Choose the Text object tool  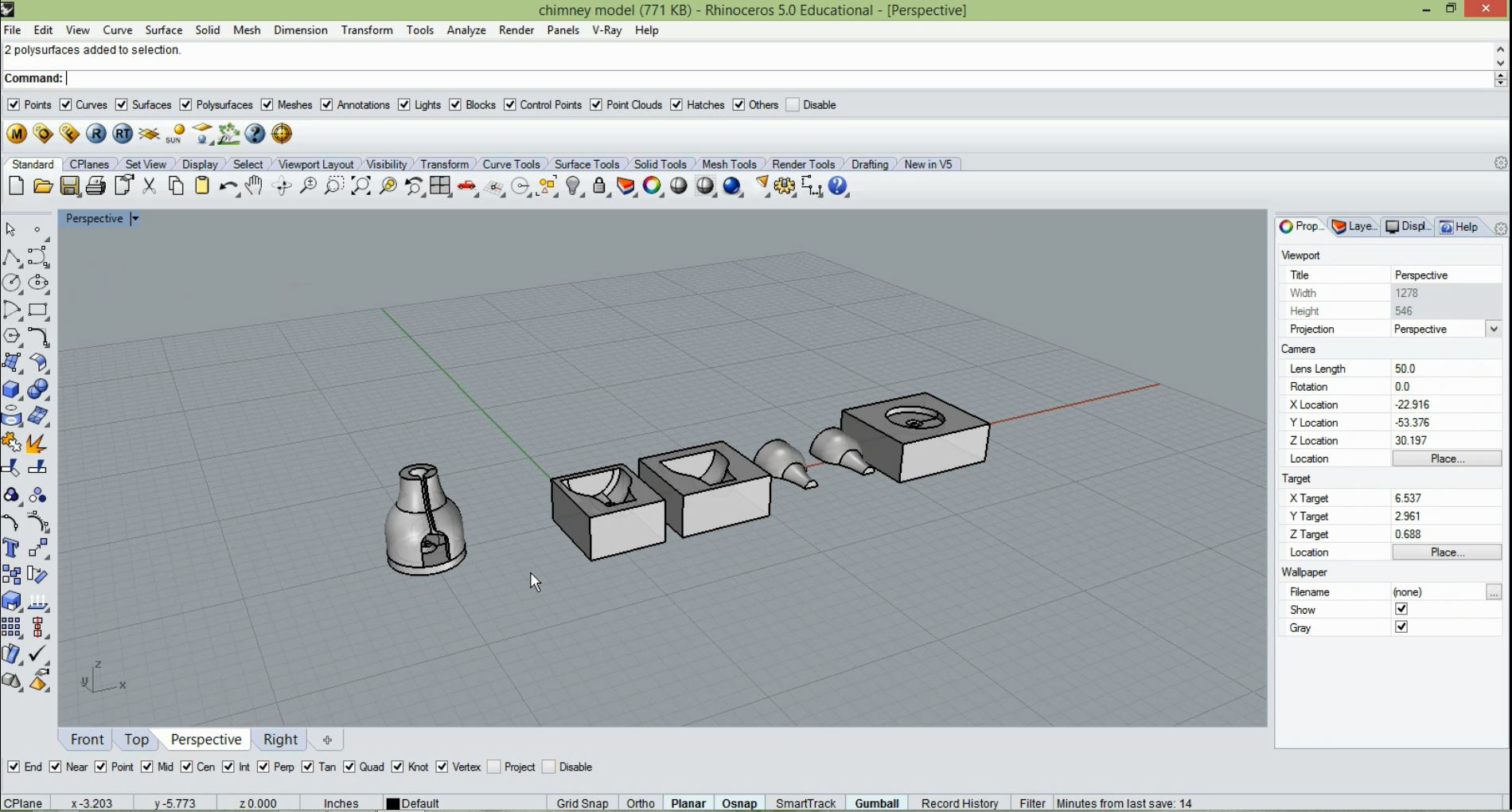(x=12, y=548)
